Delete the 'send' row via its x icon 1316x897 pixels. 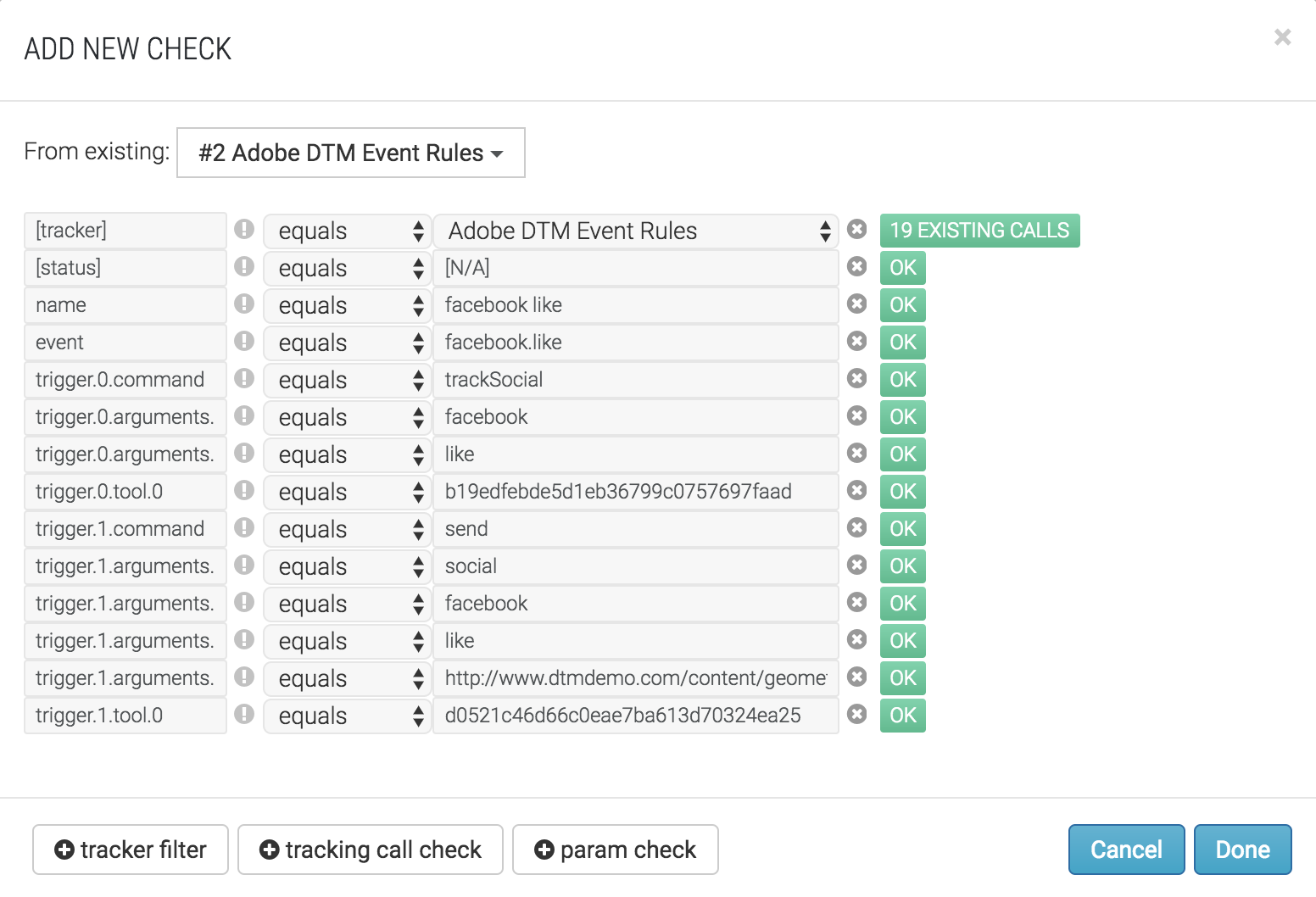pyautogui.click(x=857, y=528)
